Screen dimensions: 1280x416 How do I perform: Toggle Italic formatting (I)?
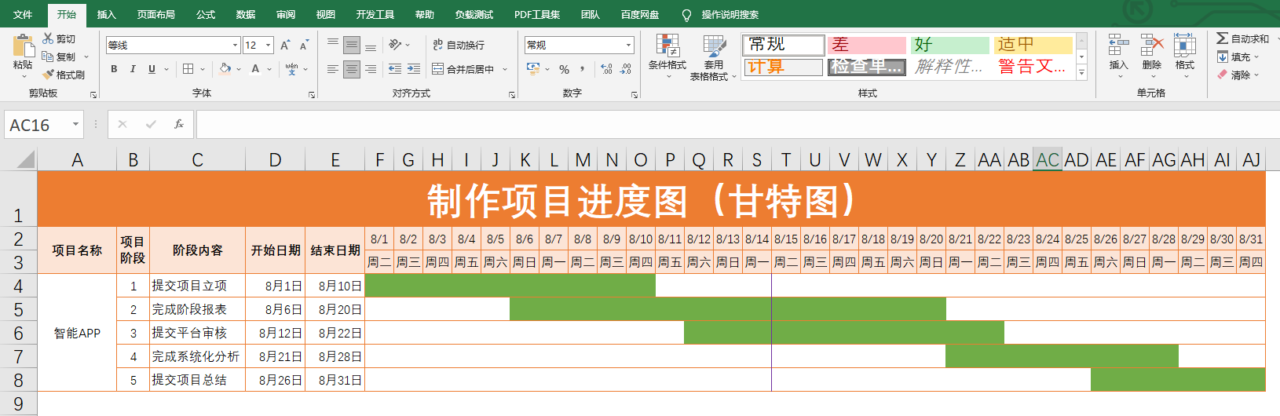tap(132, 69)
